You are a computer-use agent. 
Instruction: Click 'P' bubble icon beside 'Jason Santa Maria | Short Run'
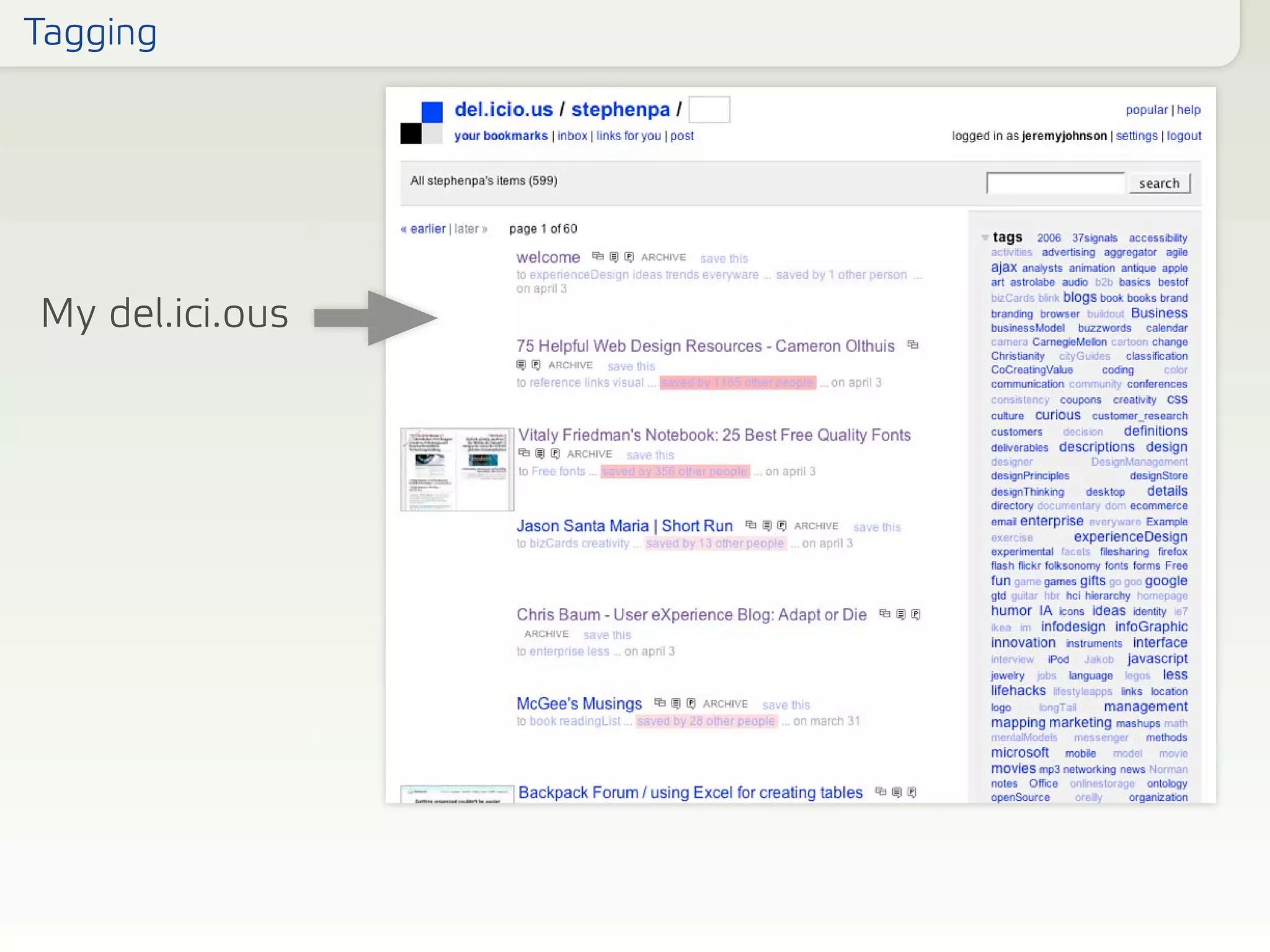782,526
